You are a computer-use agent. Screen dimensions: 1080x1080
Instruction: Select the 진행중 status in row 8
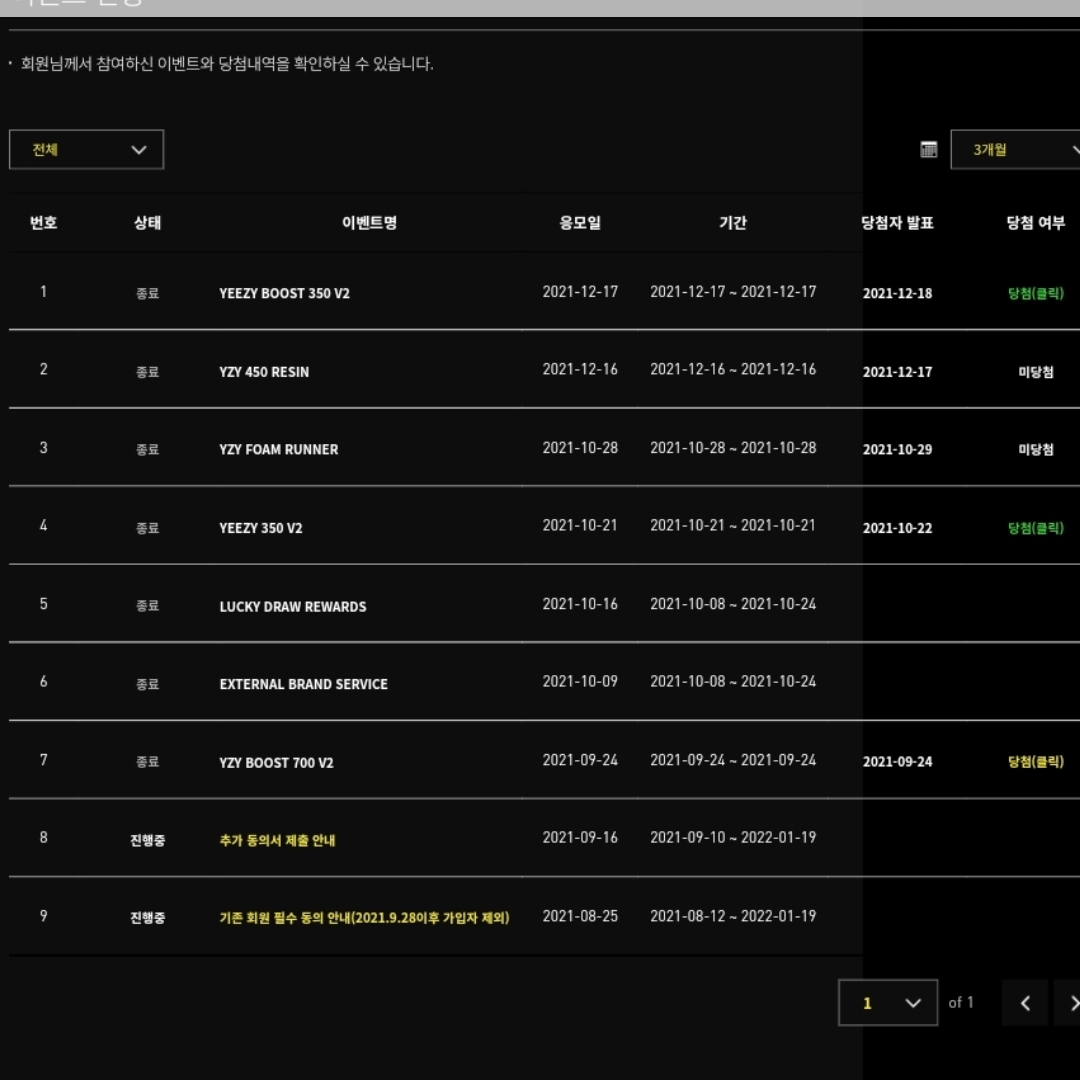coord(147,840)
